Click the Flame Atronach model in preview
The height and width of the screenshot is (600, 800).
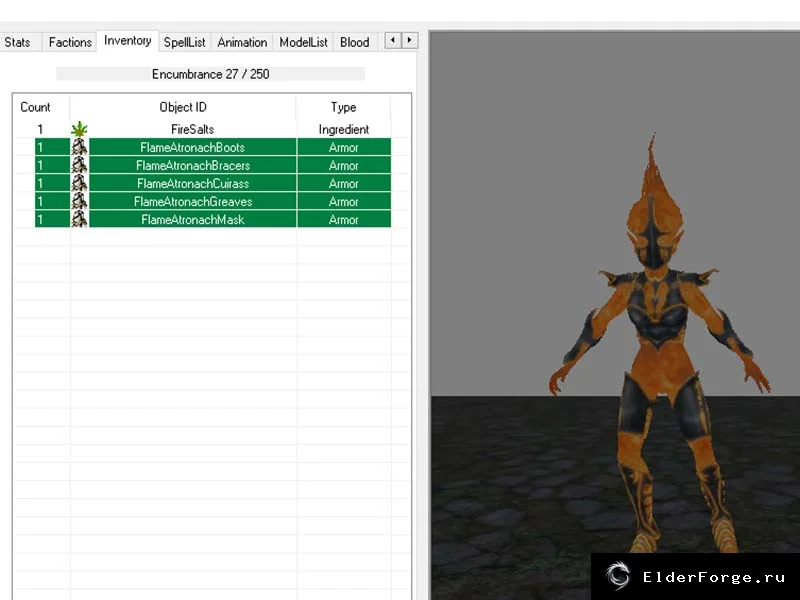coord(658,347)
